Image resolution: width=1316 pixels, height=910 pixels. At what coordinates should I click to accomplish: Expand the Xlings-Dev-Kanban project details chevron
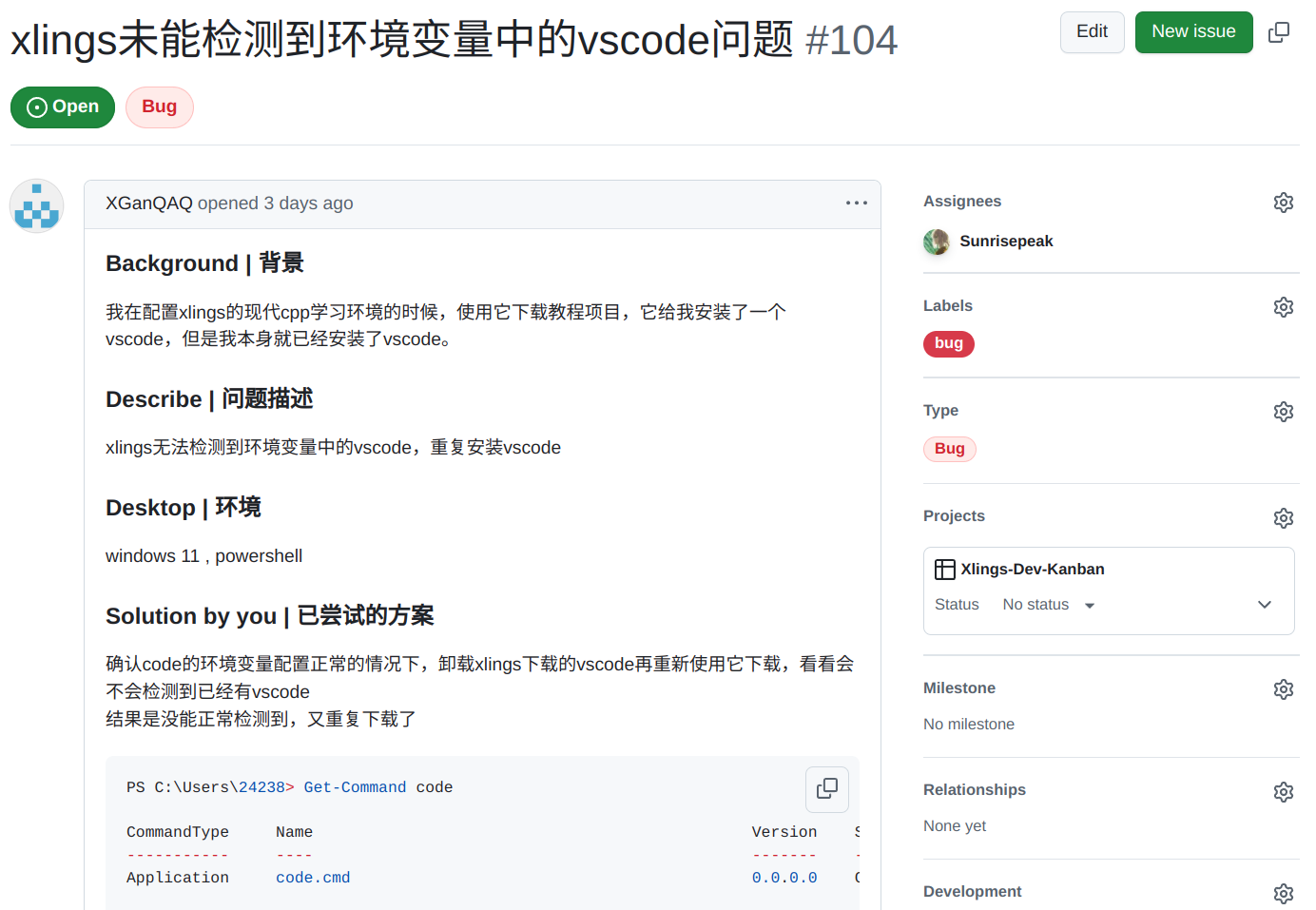[x=1265, y=605]
